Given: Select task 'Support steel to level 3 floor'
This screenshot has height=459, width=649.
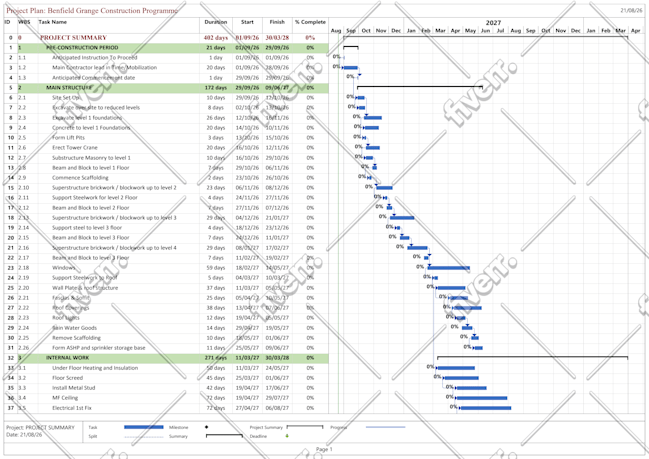Looking at the screenshot, I should pyautogui.click(x=87, y=228).
